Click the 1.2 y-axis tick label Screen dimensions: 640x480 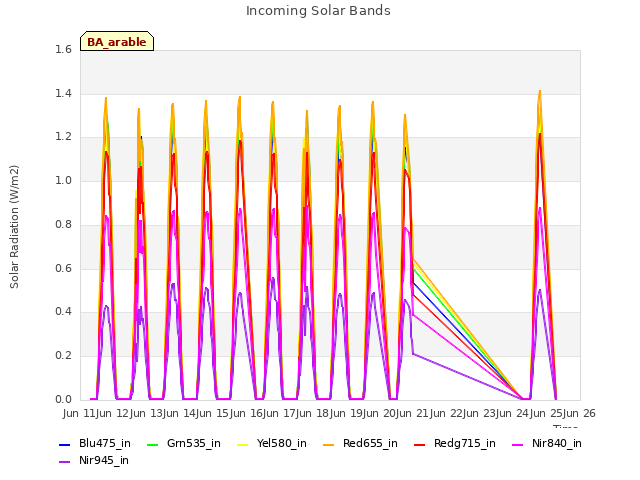pos(63,137)
